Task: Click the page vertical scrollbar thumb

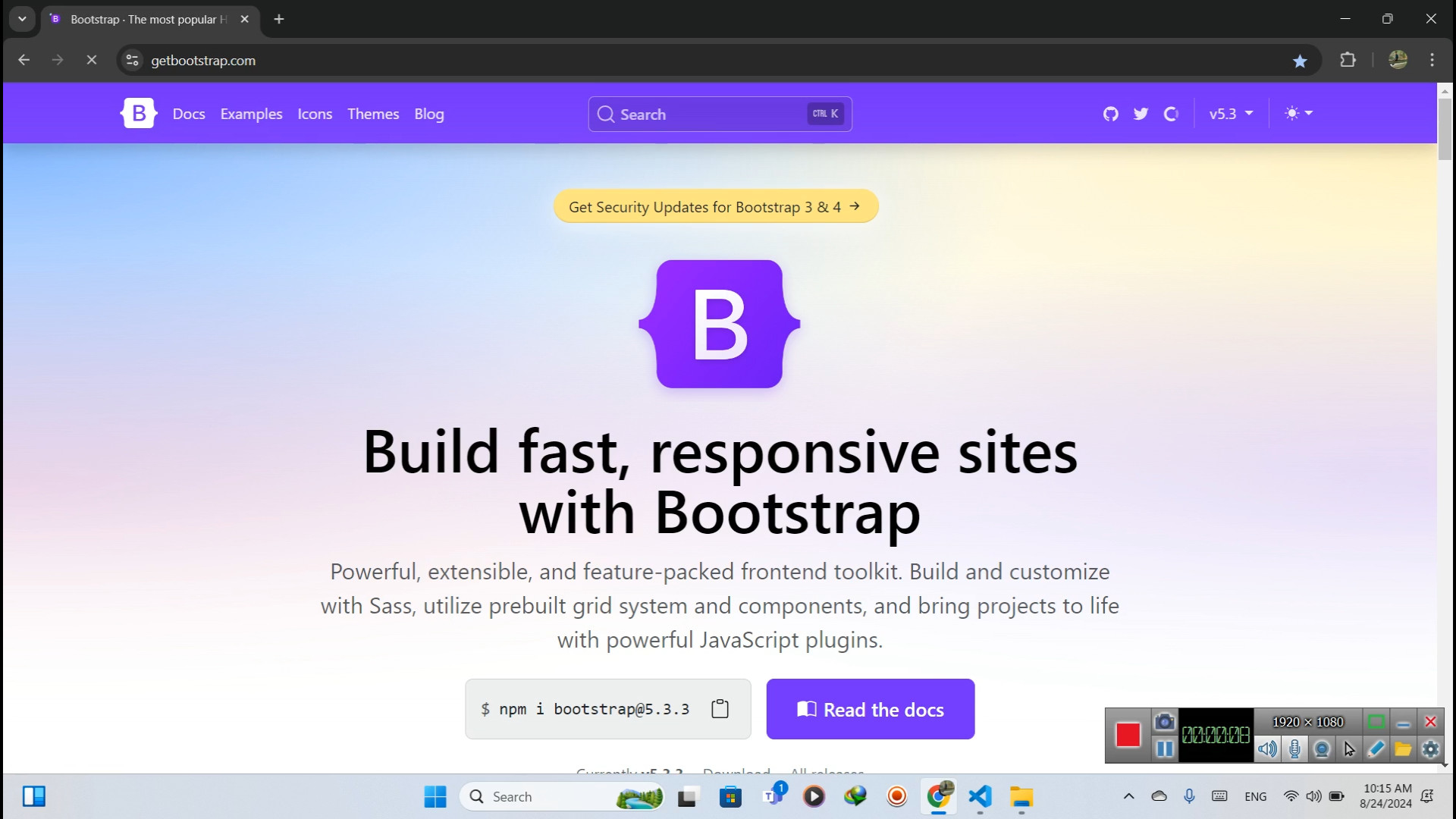Action: coord(1444,129)
